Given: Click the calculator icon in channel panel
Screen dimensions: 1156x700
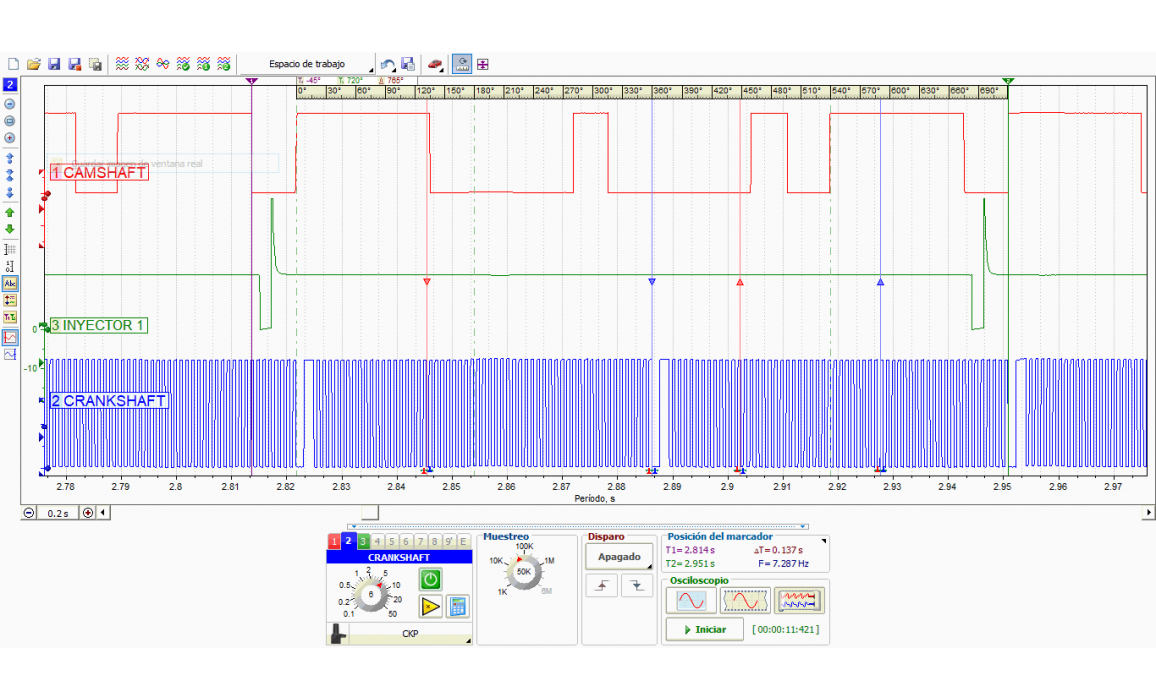Looking at the screenshot, I should [x=458, y=606].
